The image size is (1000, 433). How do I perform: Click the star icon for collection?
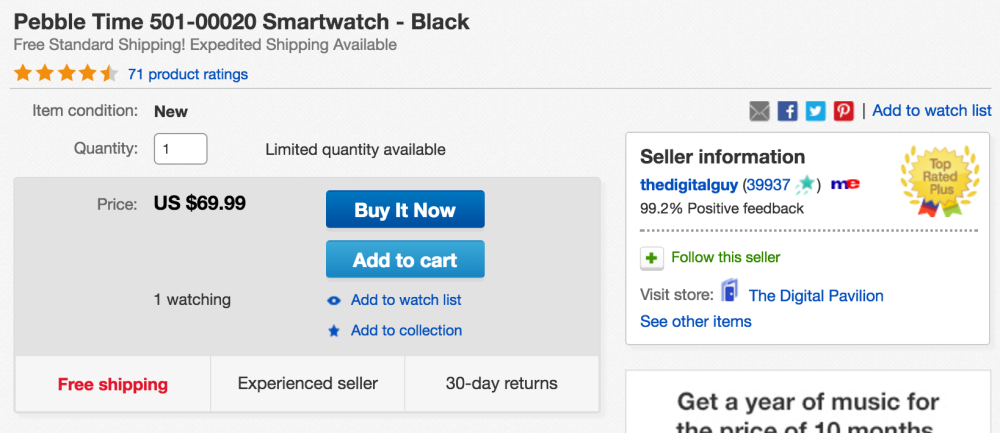[334, 331]
